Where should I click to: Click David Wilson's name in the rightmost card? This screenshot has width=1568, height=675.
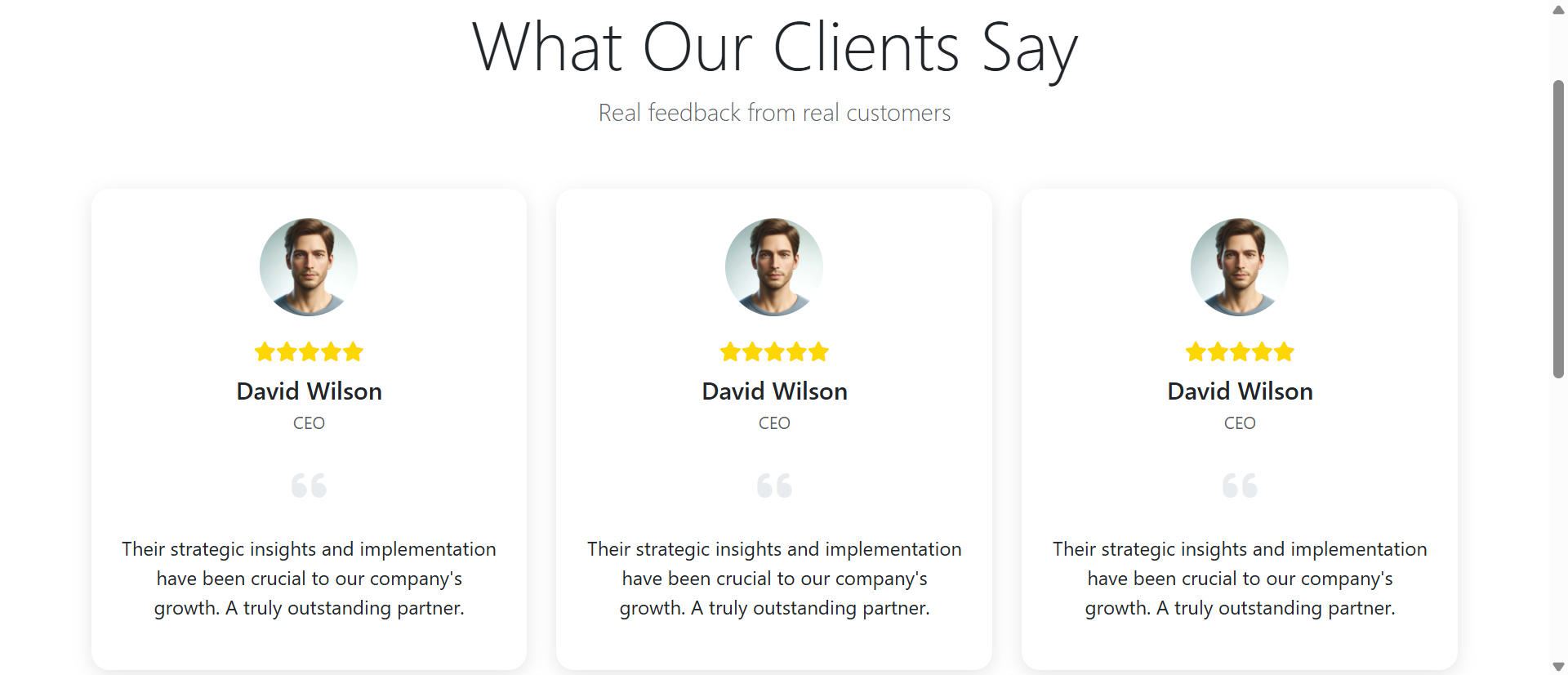coord(1240,391)
